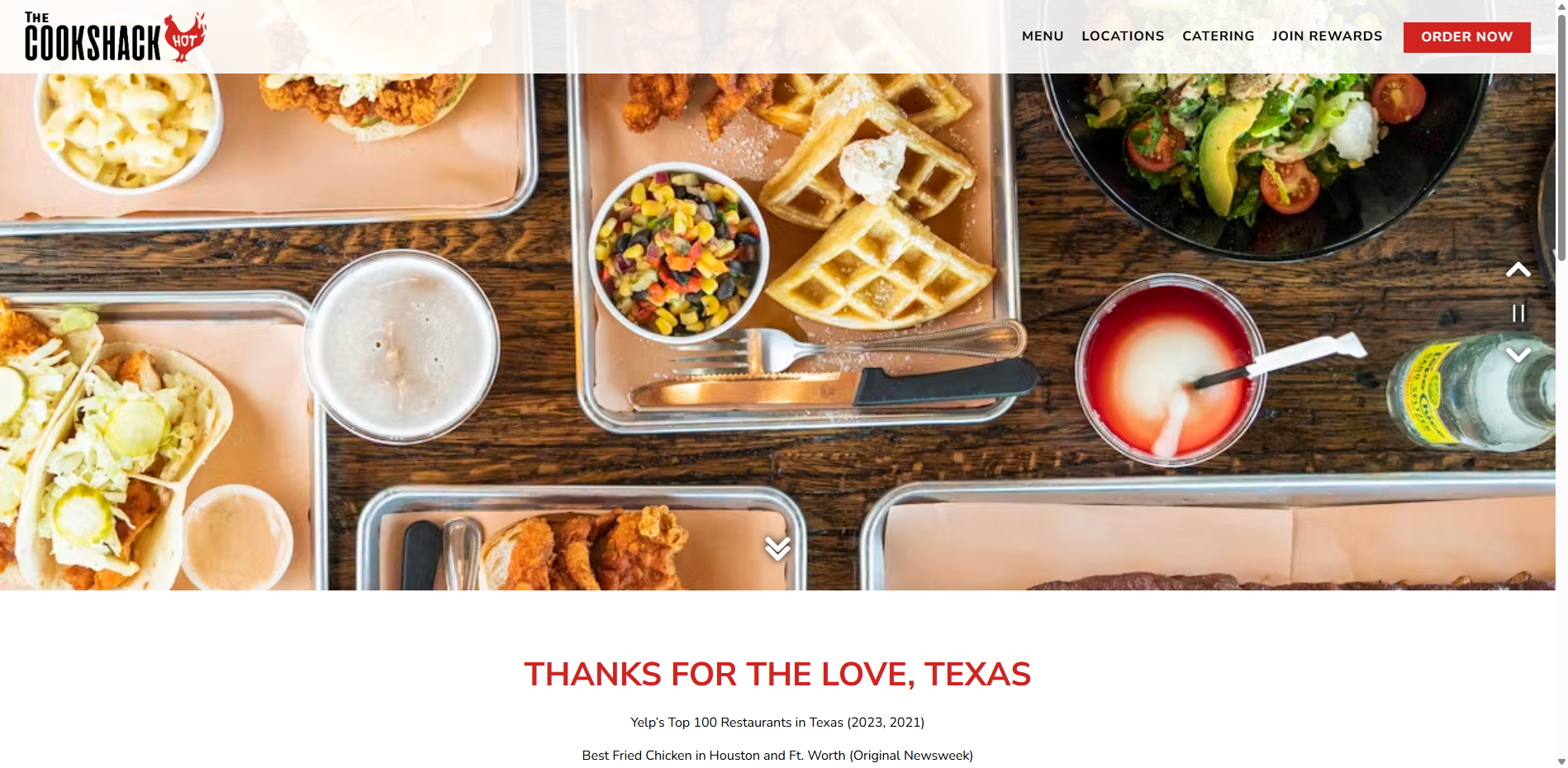Click the Best Fried Chicken Newsweek line
Screen dimensions: 1568x768
777,756
